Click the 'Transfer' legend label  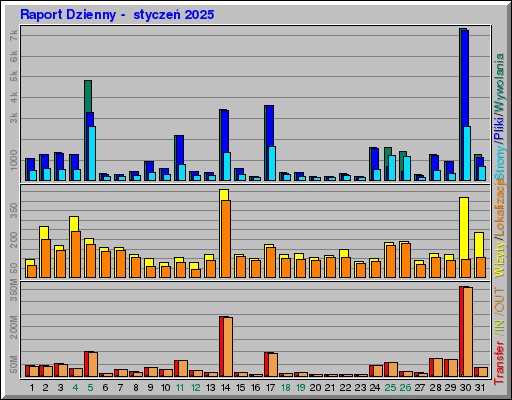(x=499, y=362)
